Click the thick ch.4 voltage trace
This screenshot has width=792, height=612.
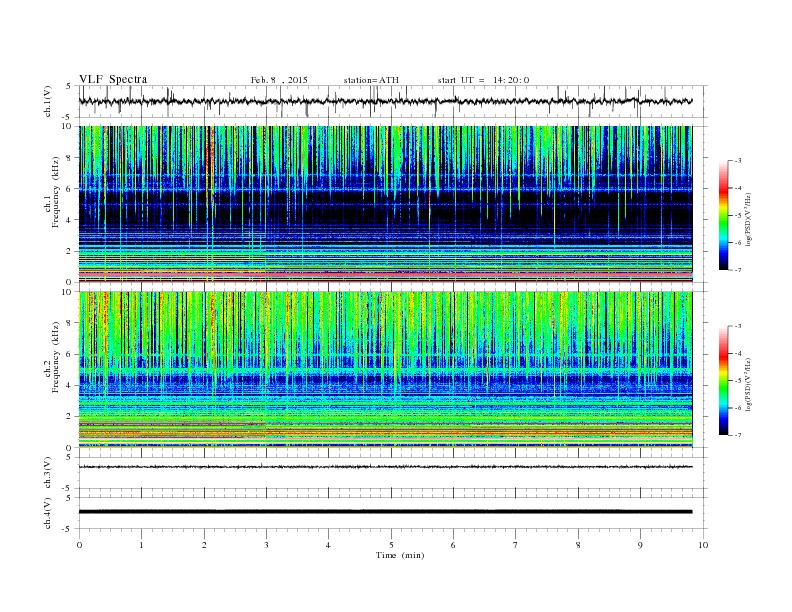pyautogui.click(x=386, y=512)
